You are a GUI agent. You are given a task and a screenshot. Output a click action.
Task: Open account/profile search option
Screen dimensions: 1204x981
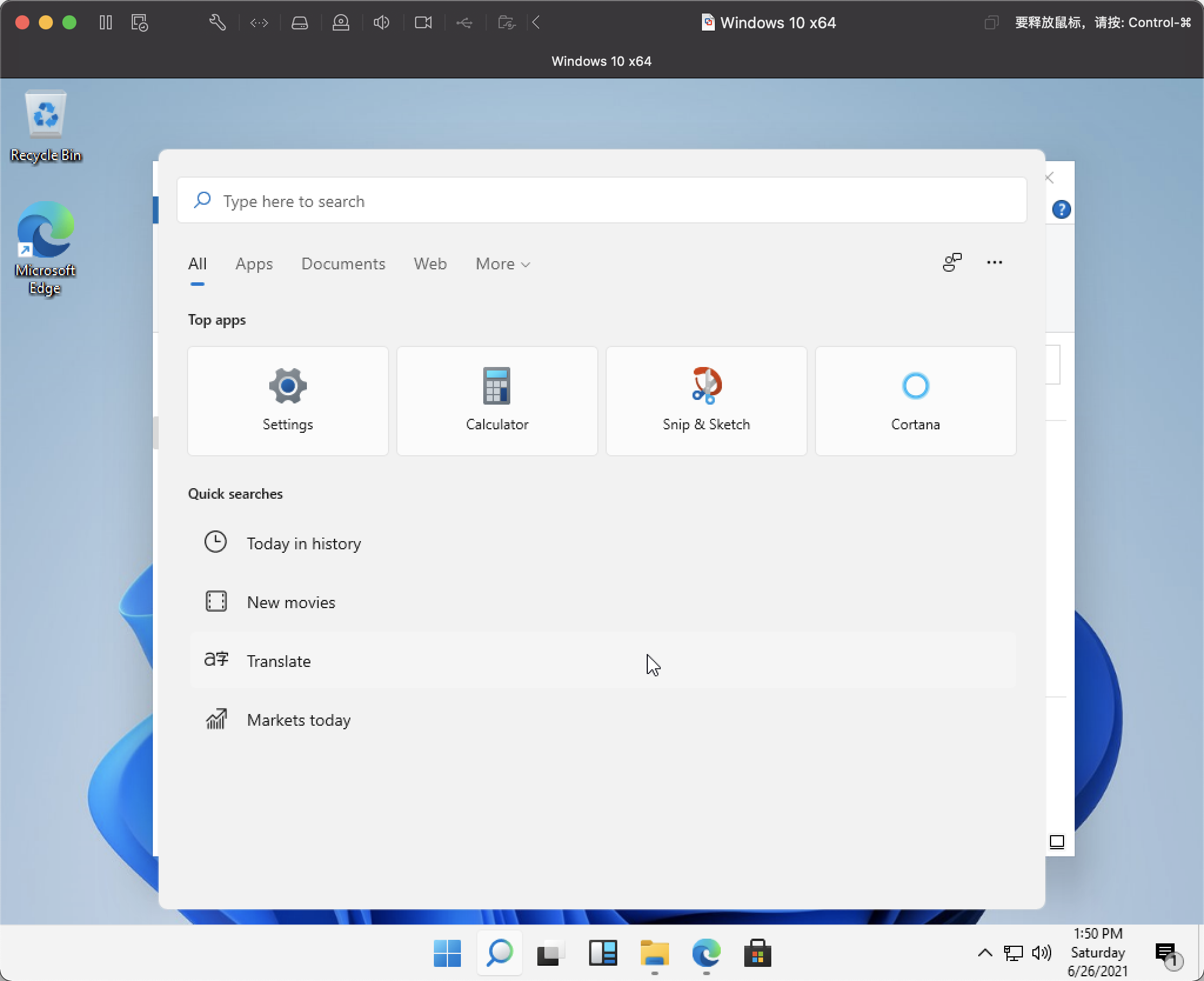coord(951,262)
